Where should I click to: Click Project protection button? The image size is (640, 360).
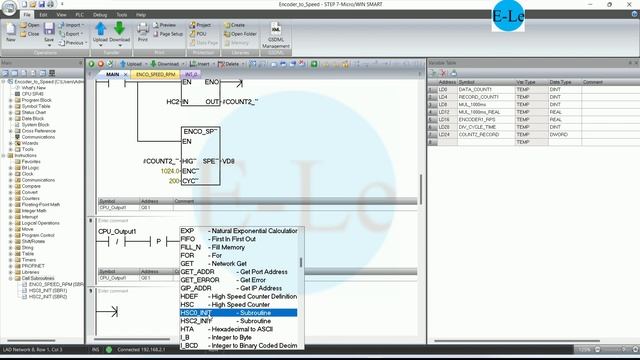click(200, 25)
